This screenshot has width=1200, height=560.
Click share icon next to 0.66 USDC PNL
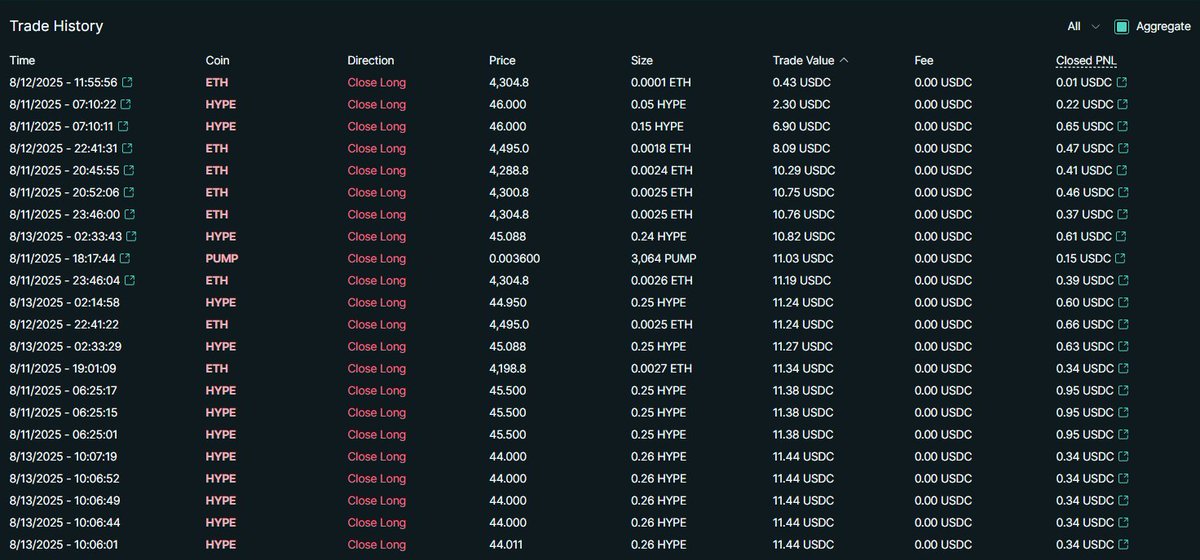click(x=1122, y=325)
